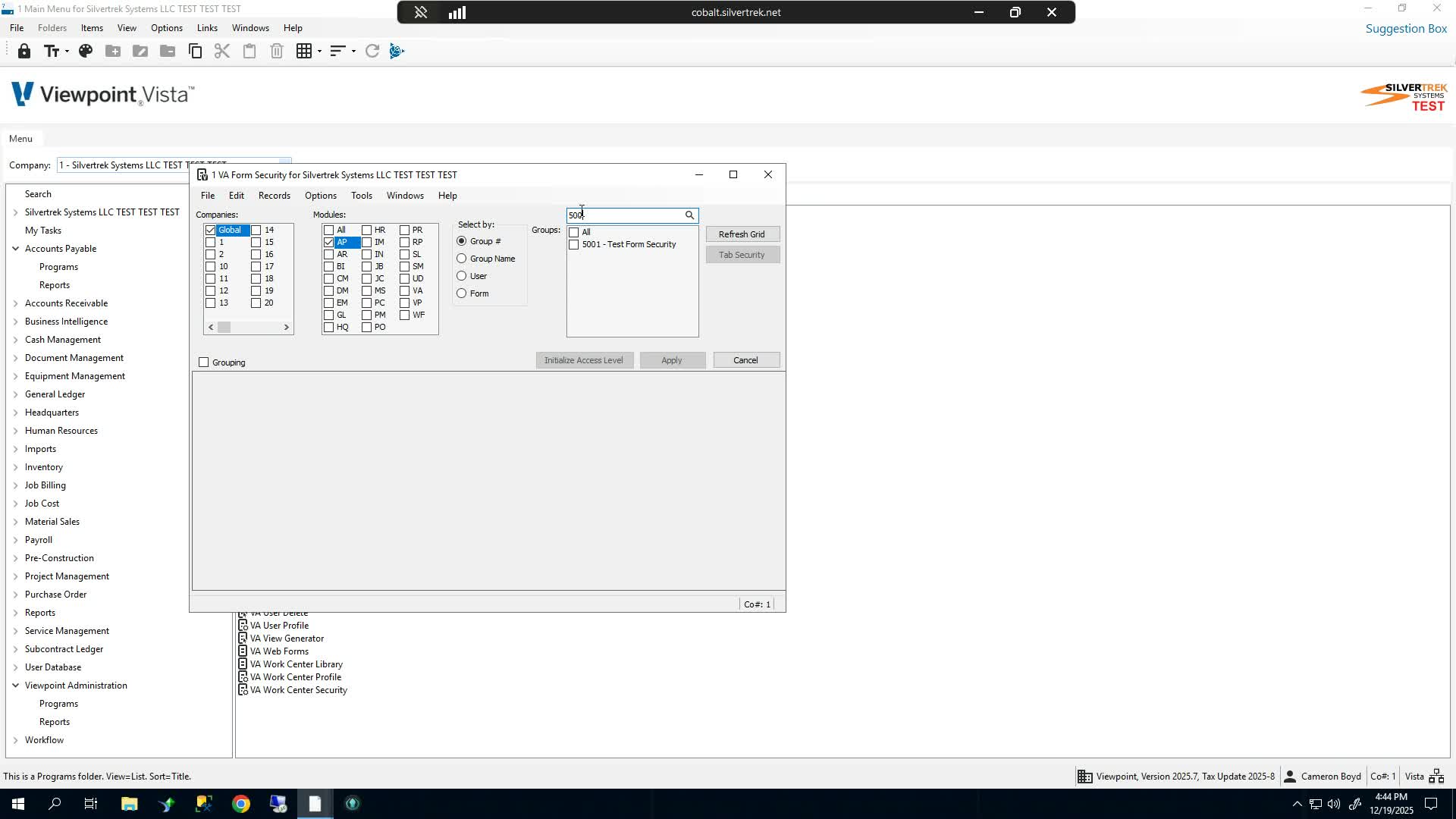This screenshot has width=1456, height=819.
Task: Click the copy icon in the toolbar
Action: pos(195,51)
